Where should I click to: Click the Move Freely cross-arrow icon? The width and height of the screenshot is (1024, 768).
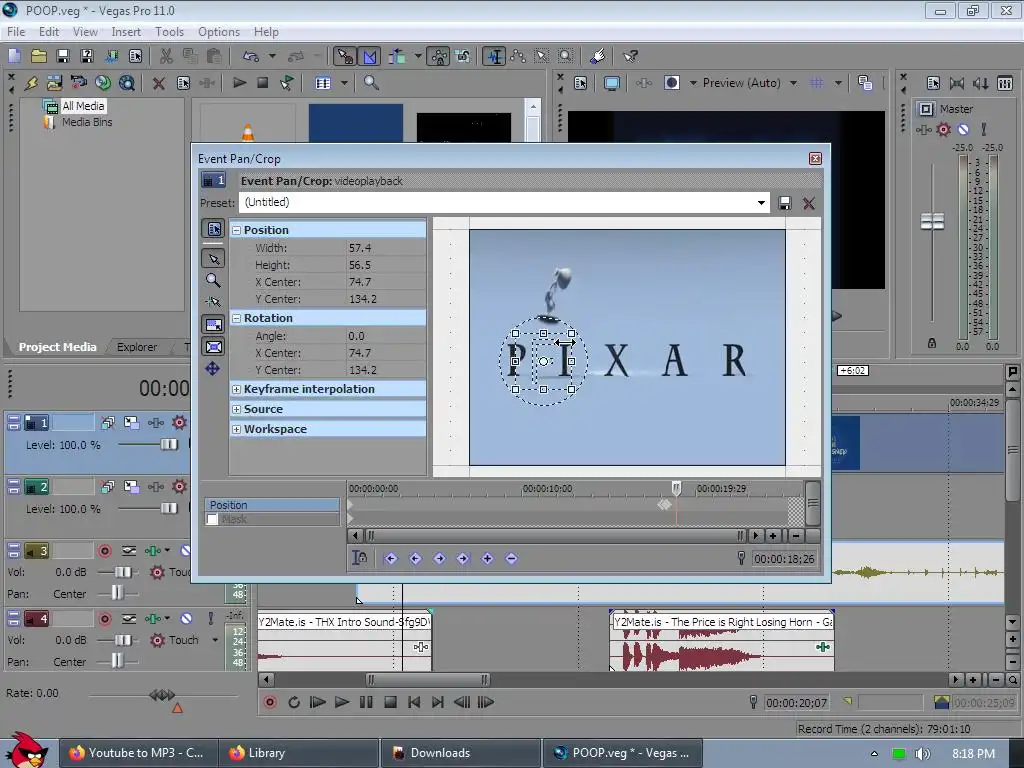213,369
